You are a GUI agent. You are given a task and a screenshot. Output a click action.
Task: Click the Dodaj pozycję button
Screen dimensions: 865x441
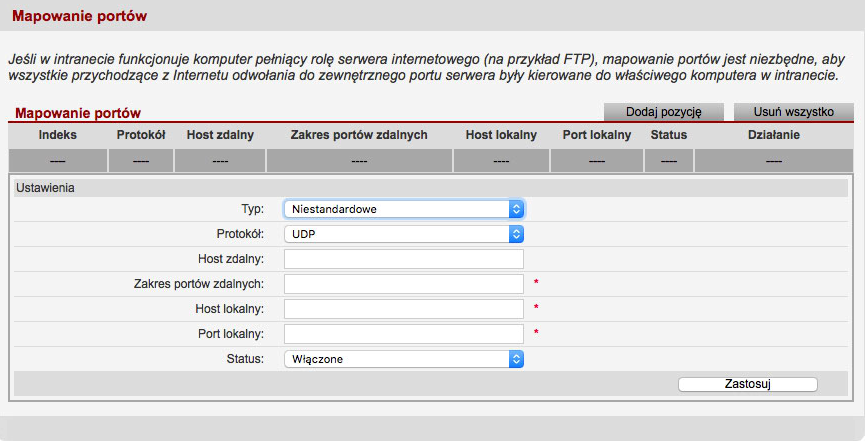pos(663,112)
